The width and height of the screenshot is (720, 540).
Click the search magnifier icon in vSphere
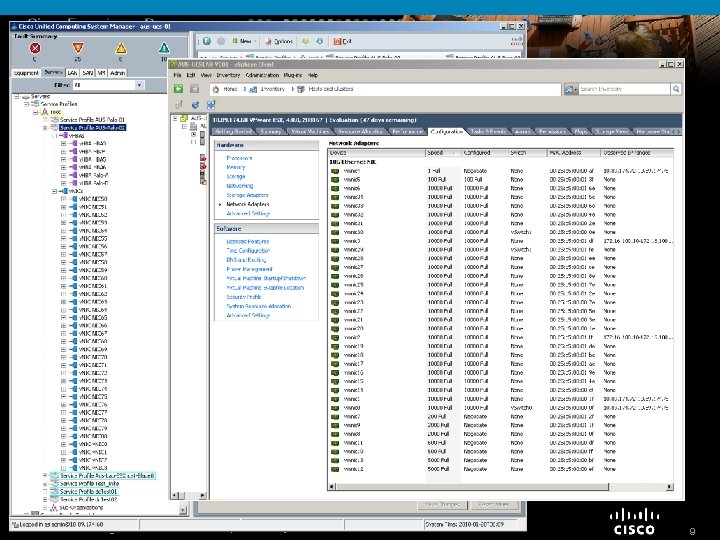[676, 89]
